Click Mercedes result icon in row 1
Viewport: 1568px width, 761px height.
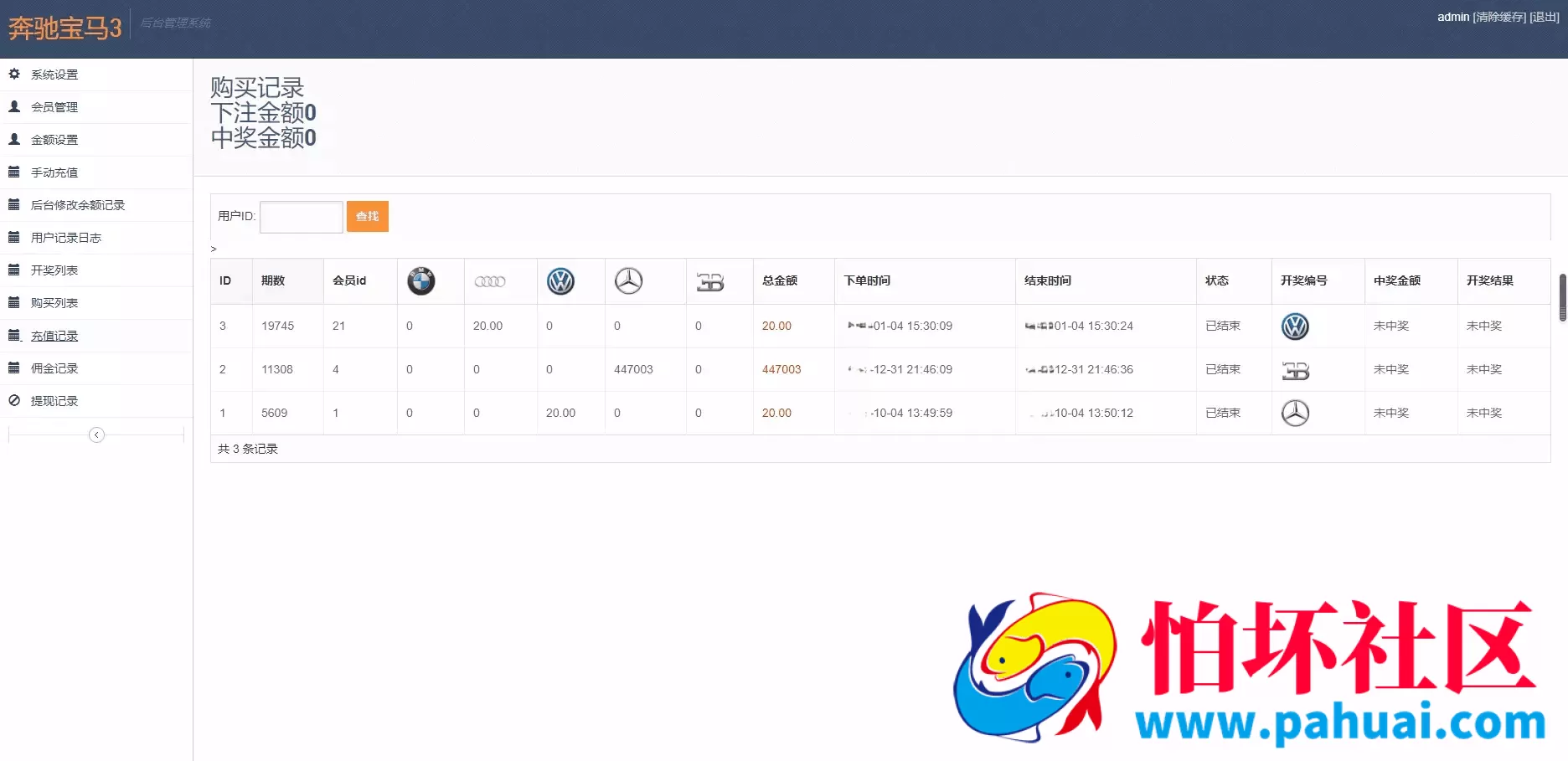pos(1295,413)
